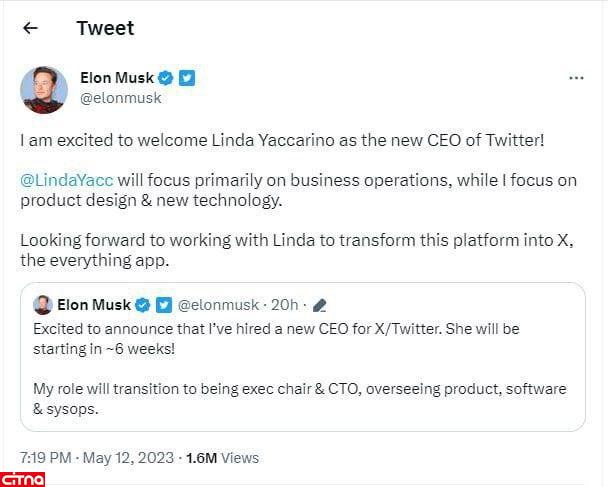Click Elon Musk's large profile avatar
The image size is (608, 487).
pyautogui.click(x=44, y=90)
